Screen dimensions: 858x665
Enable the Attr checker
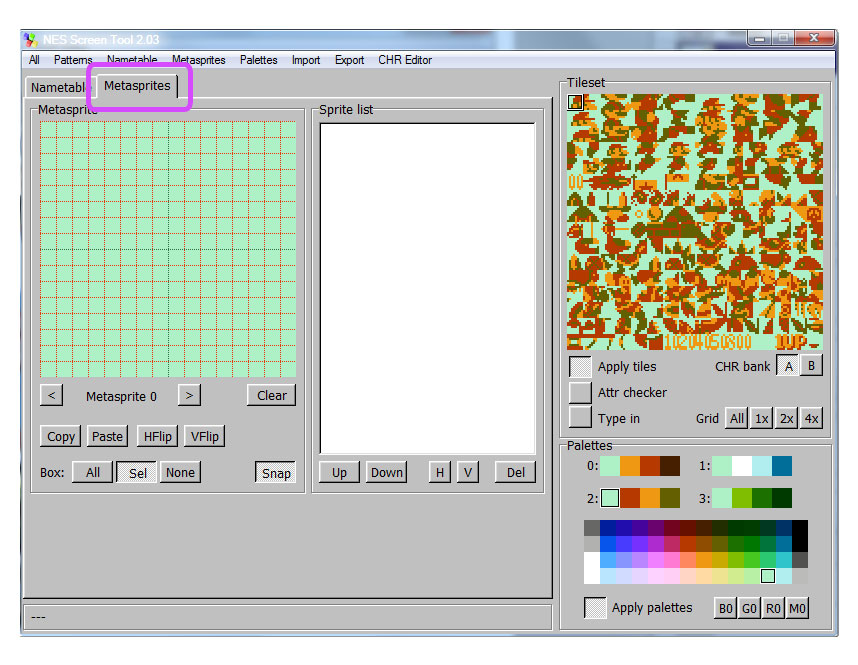point(581,392)
